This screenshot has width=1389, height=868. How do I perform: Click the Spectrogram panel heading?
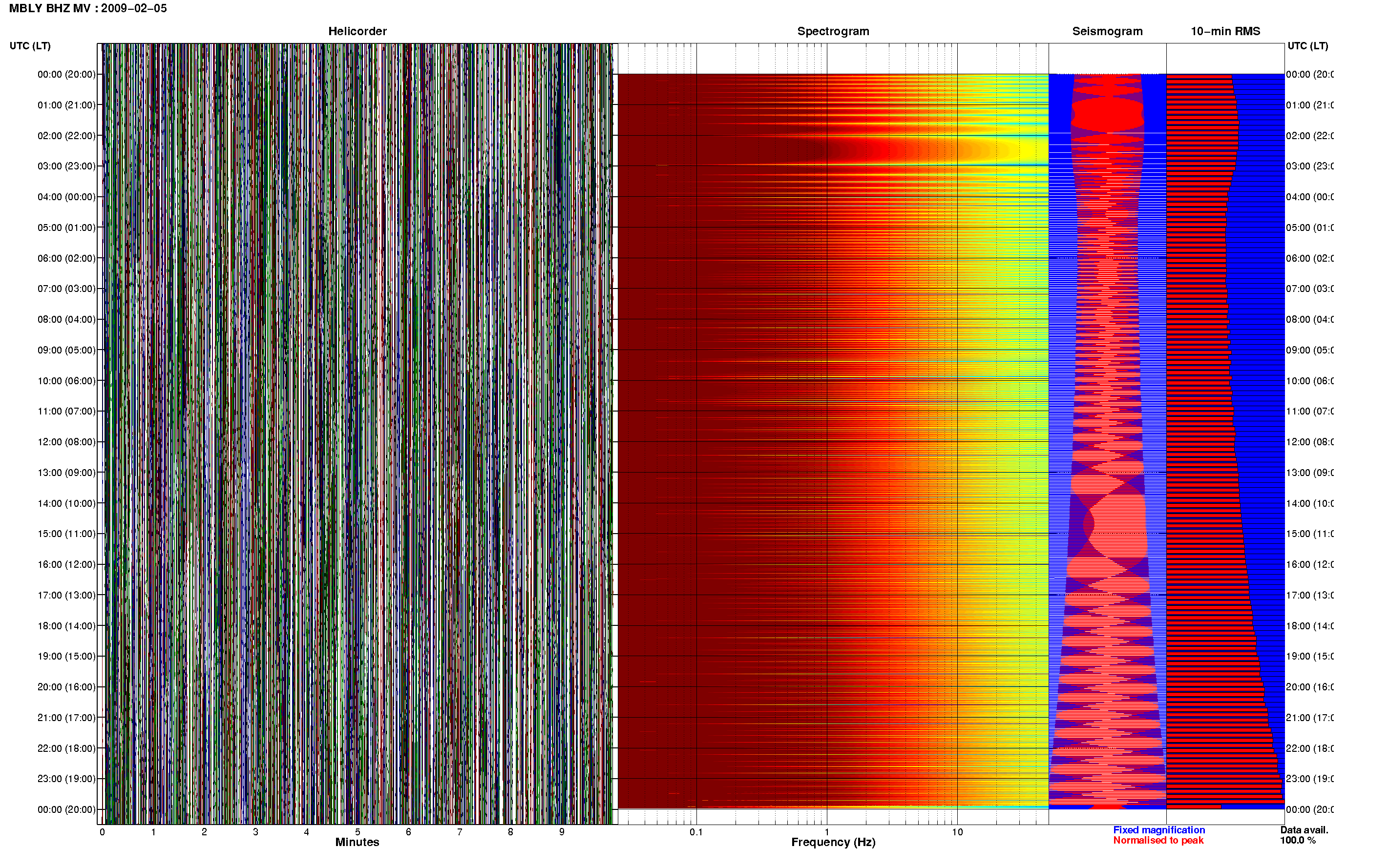tap(833, 31)
